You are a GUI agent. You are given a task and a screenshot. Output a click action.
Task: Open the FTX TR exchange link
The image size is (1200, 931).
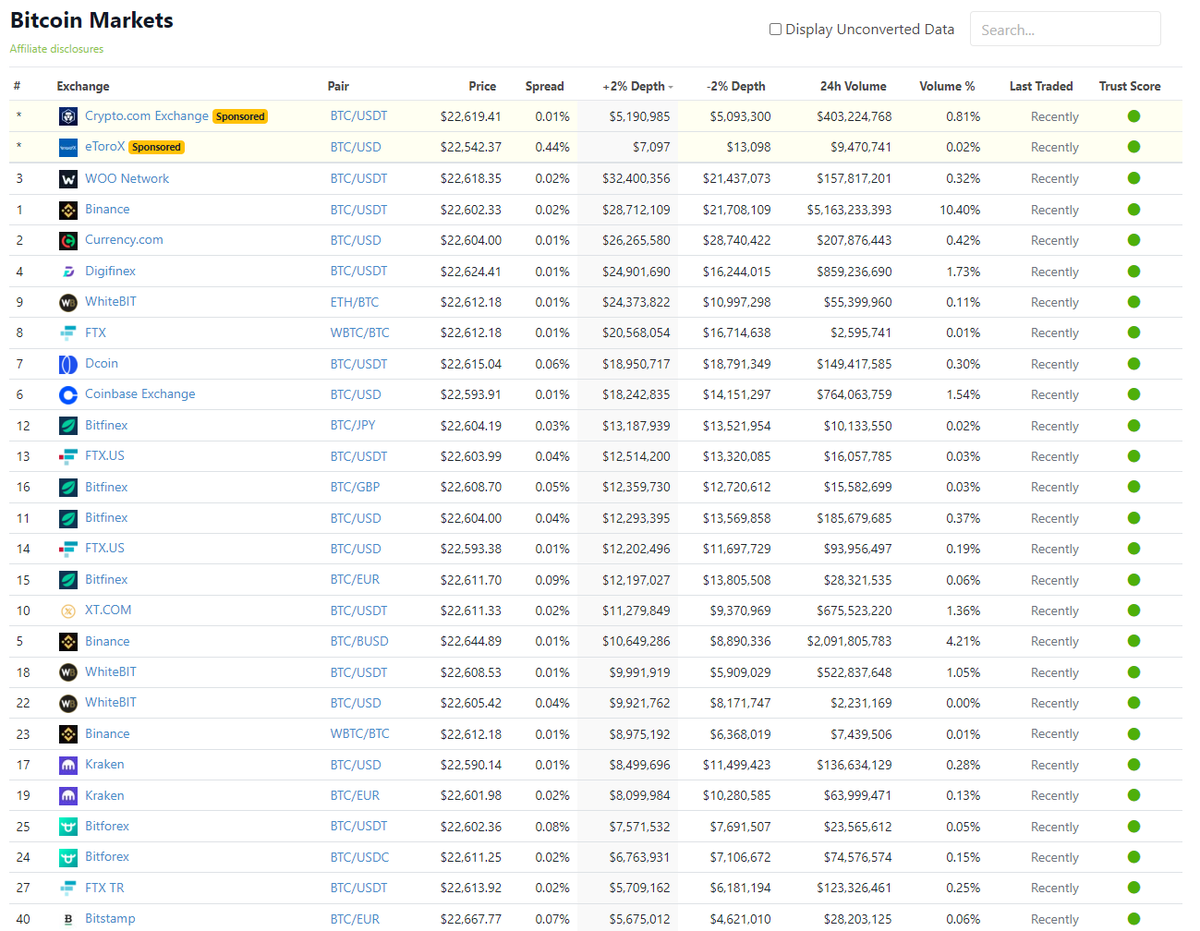(x=104, y=888)
